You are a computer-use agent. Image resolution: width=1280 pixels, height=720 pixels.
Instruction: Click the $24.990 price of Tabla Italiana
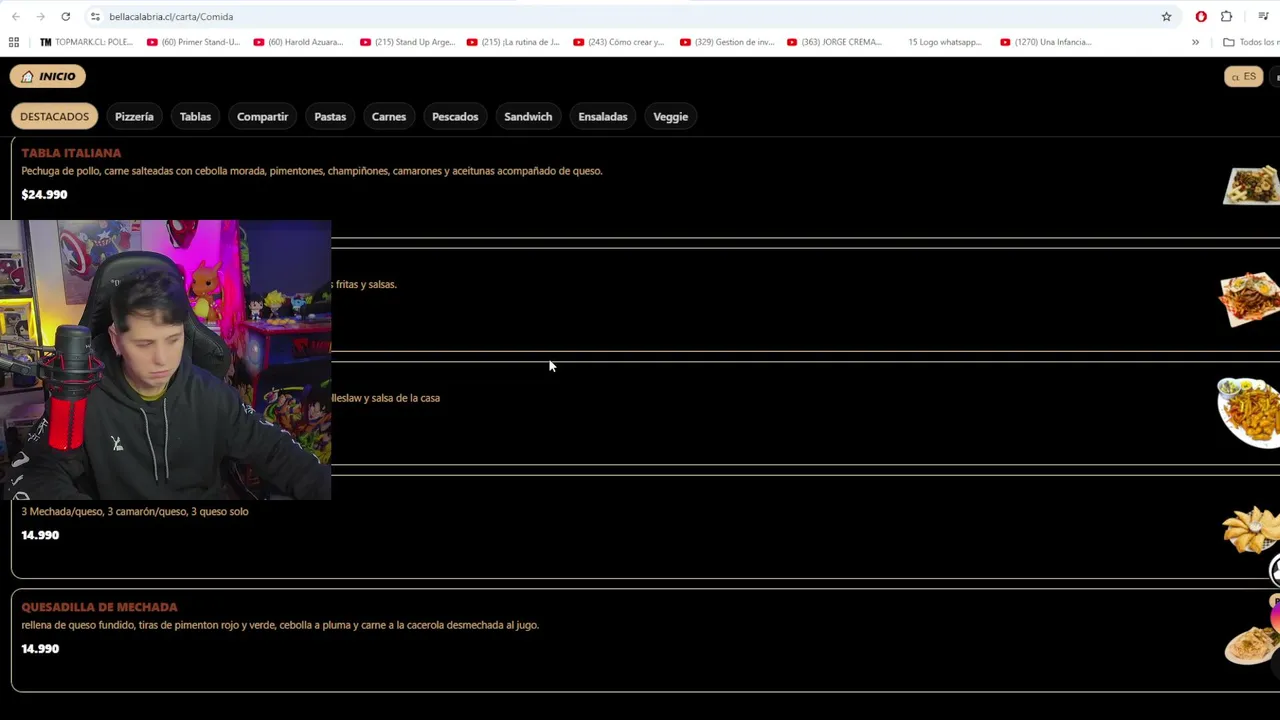44,195
